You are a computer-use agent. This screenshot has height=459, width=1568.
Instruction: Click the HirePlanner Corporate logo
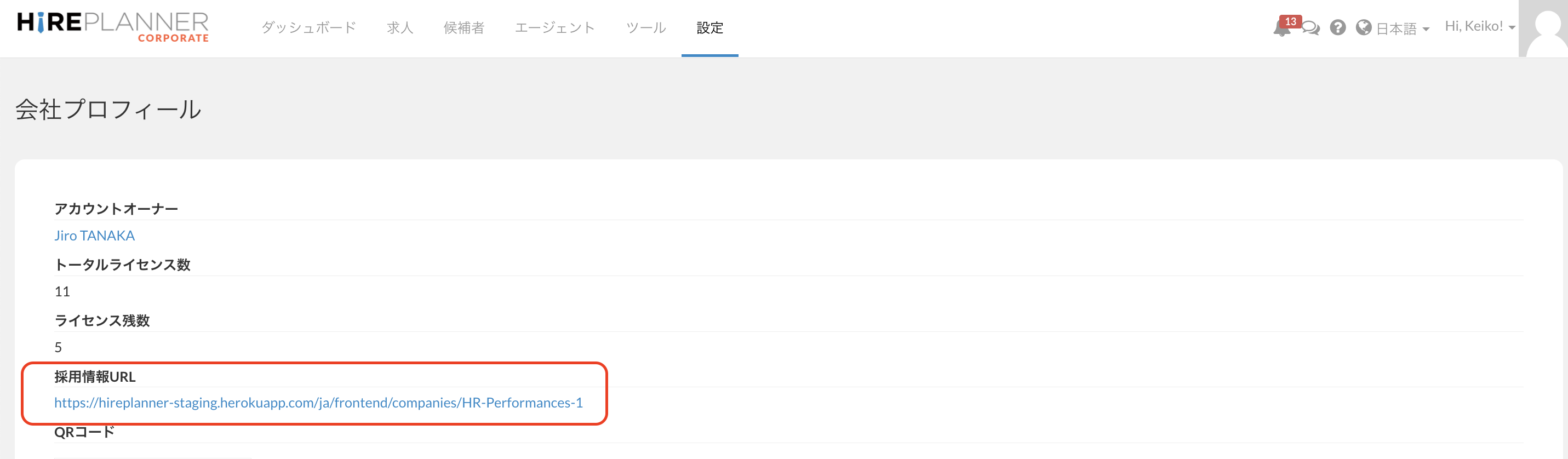(113, 27)
